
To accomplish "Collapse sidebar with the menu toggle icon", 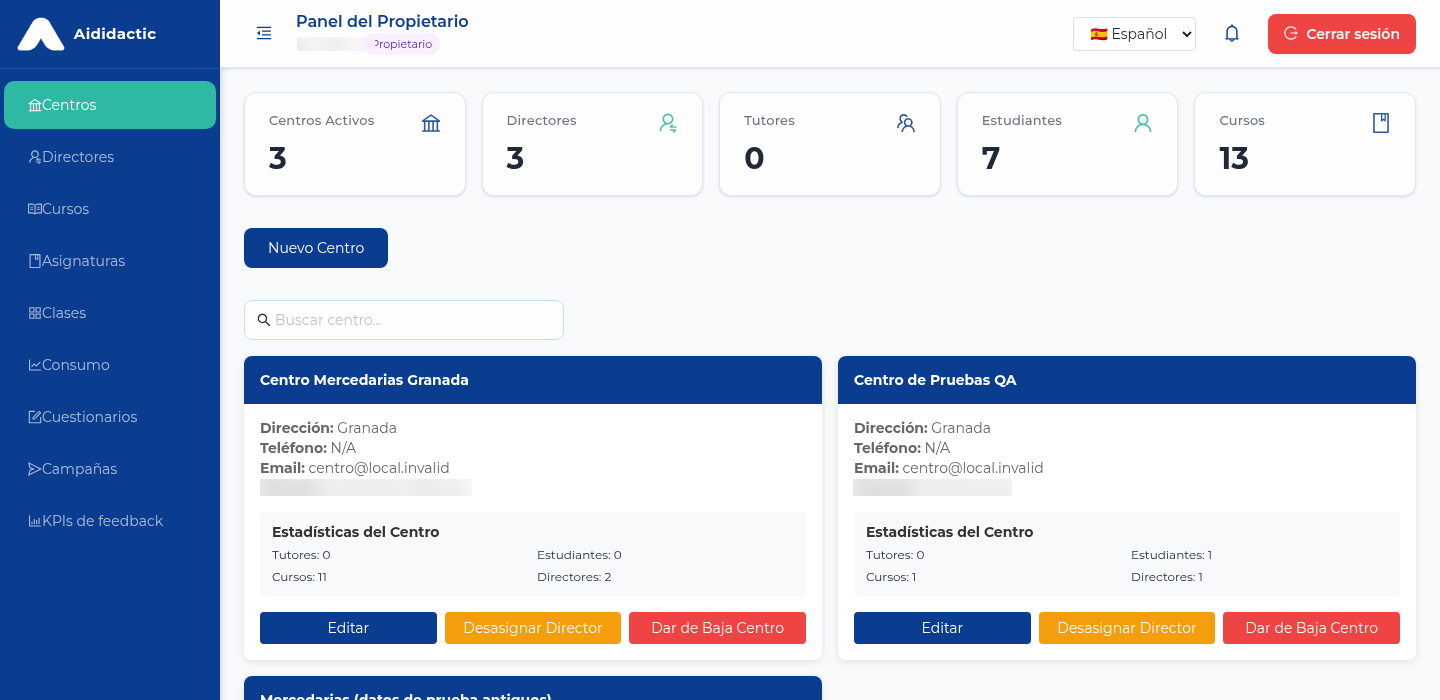I will click(264, 34).
